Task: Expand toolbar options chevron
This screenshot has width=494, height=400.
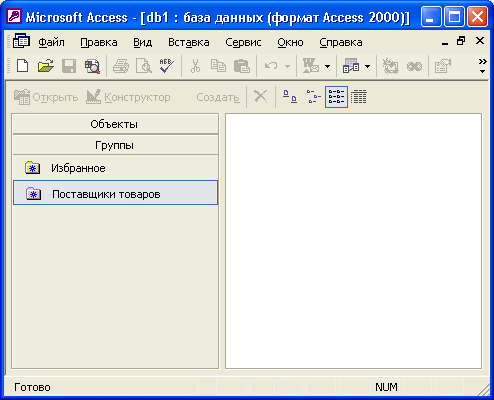Action: (482, 66)
